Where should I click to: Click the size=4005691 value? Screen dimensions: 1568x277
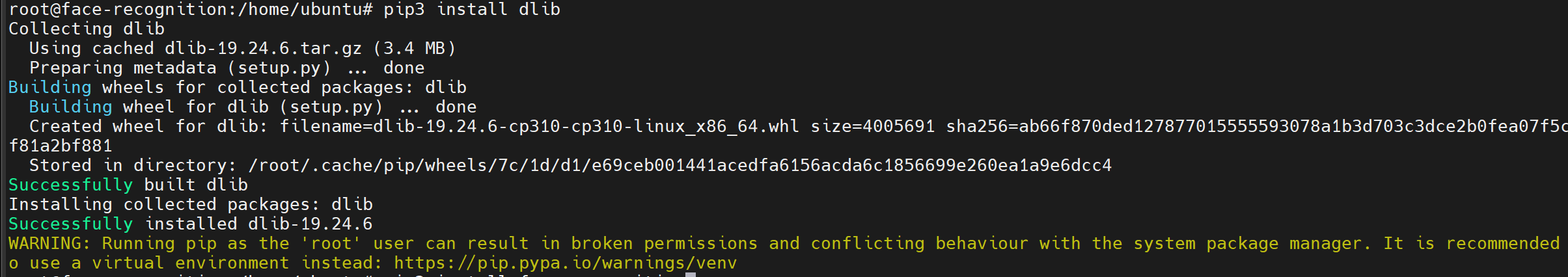872,127
